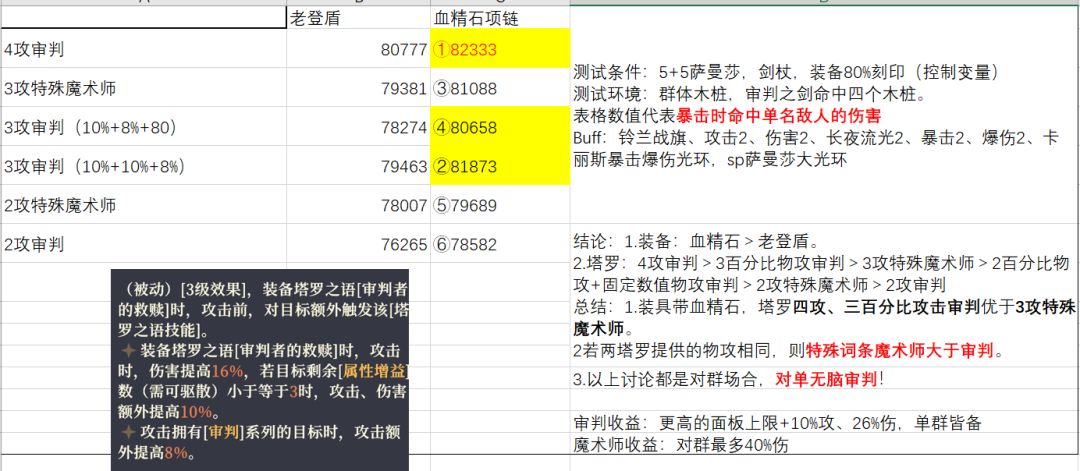
Task: Click the 3攻审判（10%+10%+8%）cell
Action: 144,165
